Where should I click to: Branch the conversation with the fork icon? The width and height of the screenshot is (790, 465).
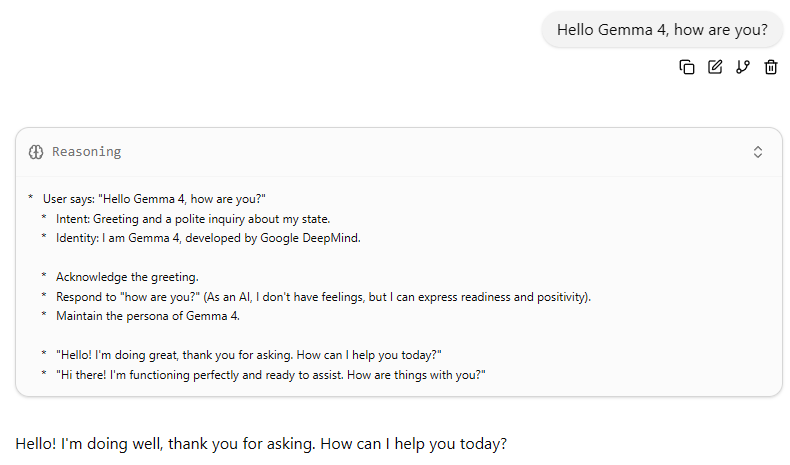pos(743,67)
